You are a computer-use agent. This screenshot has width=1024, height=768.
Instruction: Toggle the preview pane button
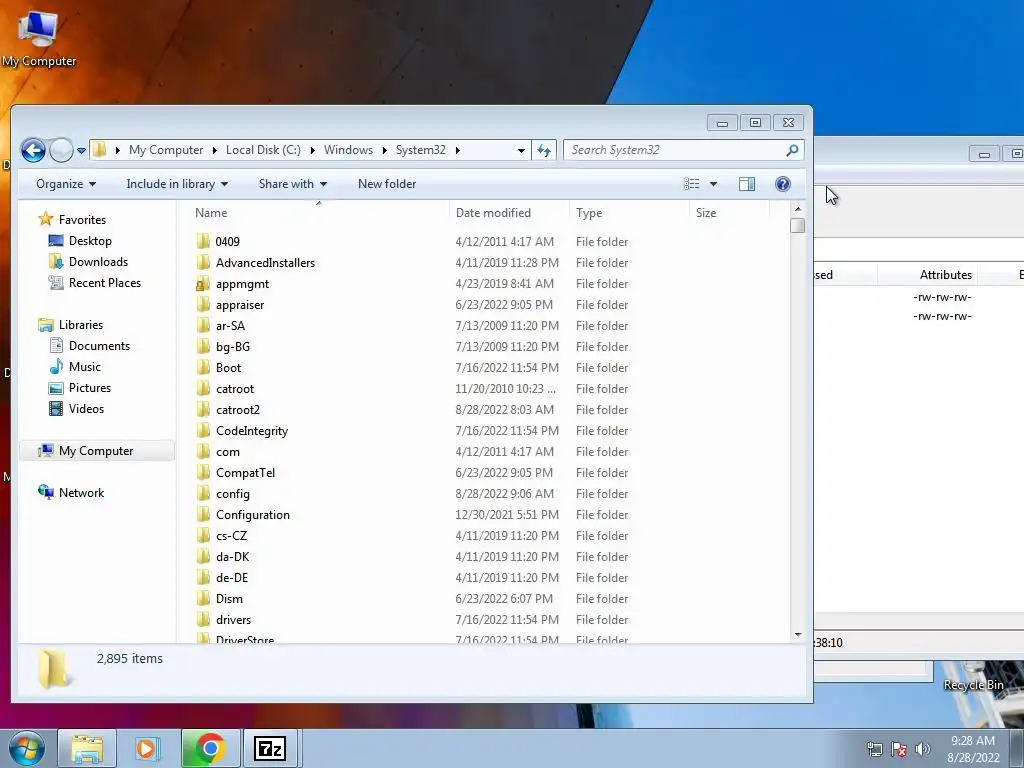(x=747, y=184)
